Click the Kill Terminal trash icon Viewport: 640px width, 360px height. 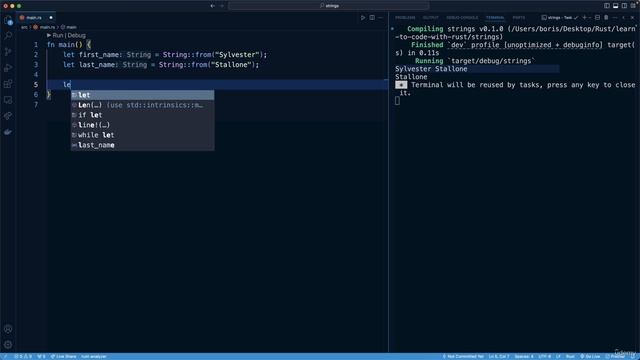point(606,18)
